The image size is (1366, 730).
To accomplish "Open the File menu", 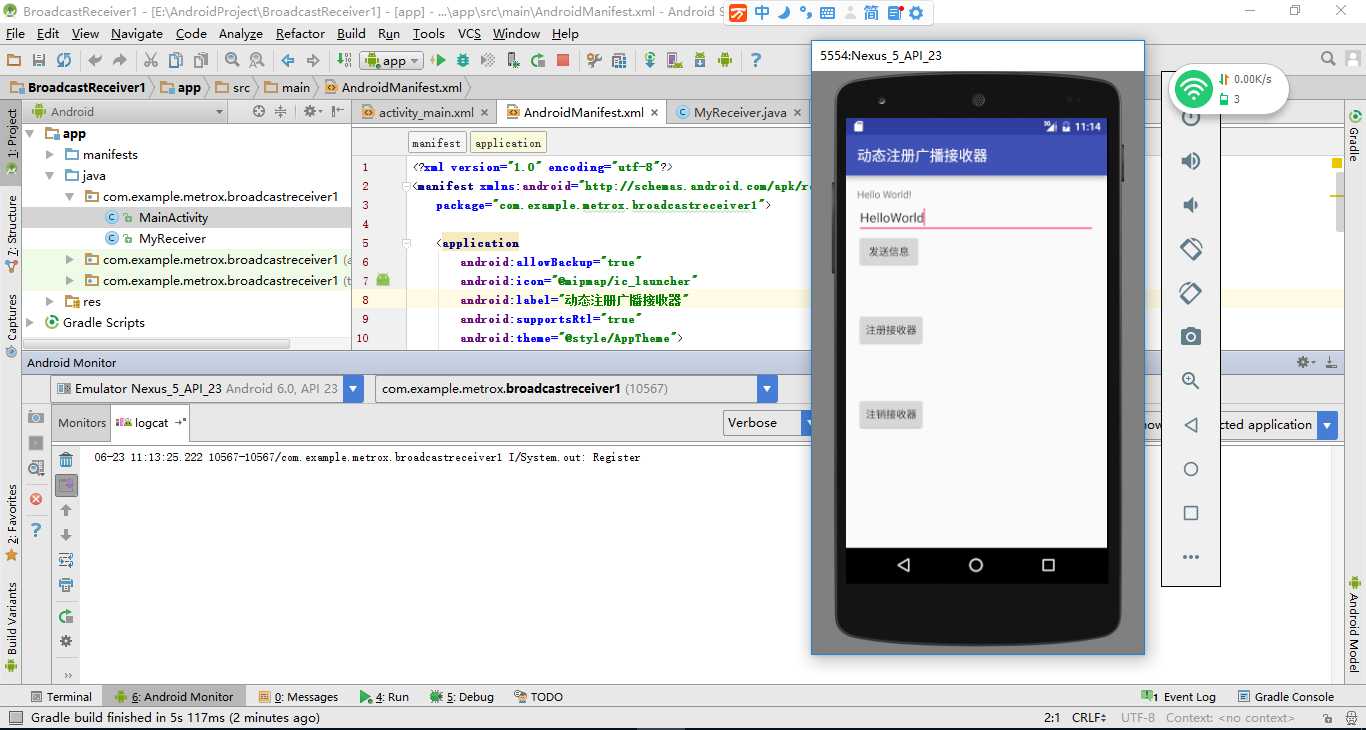I will tap(15, 33).
